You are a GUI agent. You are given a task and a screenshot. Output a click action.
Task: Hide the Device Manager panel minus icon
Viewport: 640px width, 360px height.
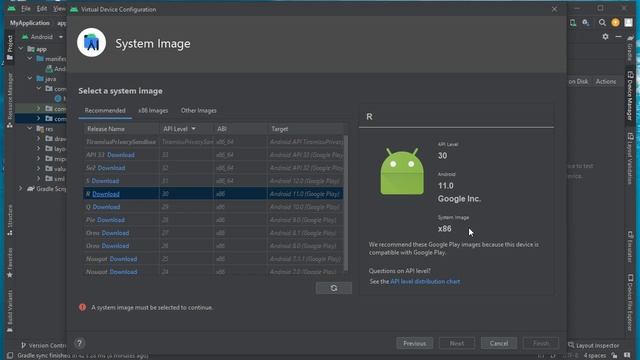(x=618, y=37)
